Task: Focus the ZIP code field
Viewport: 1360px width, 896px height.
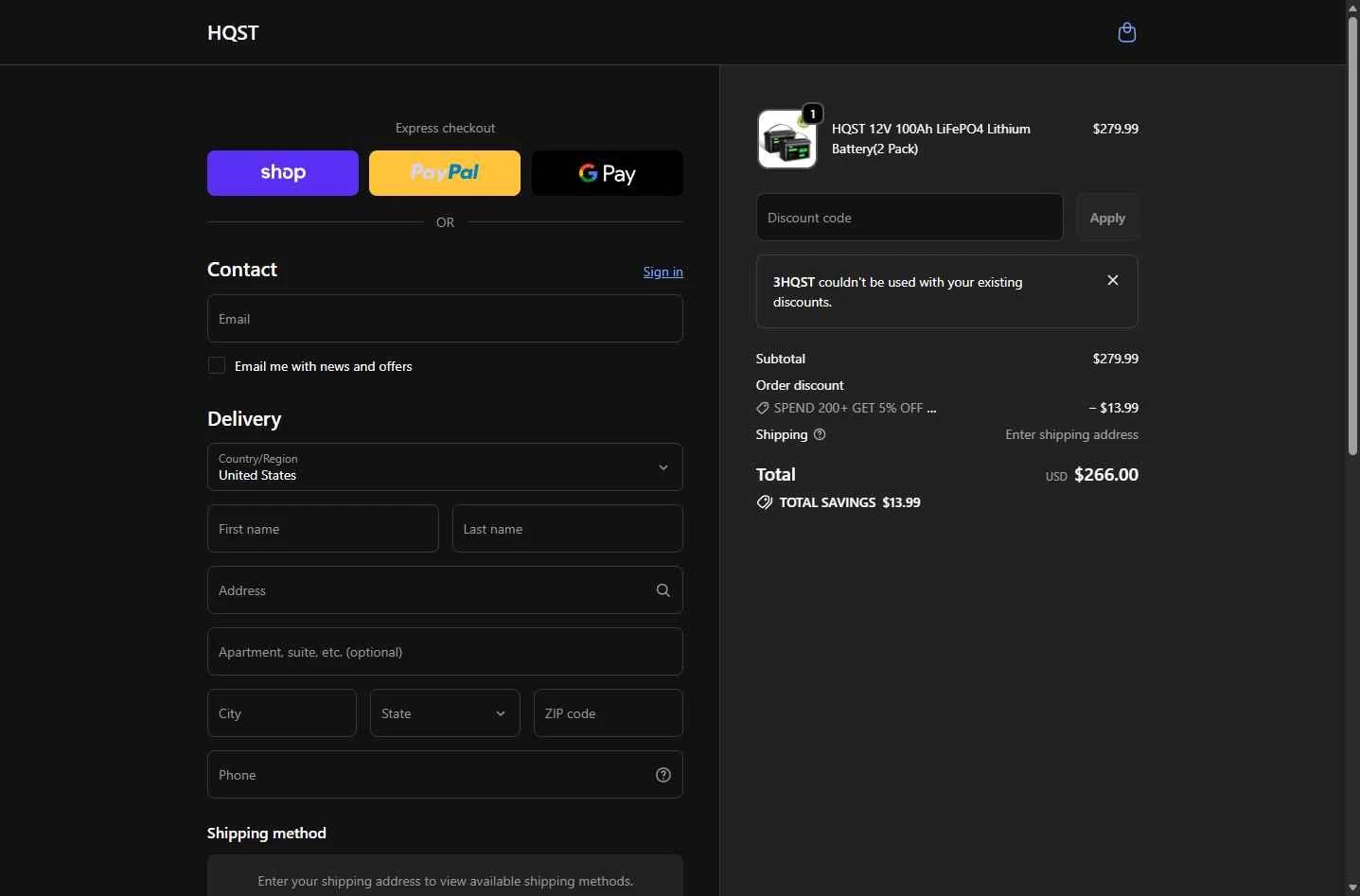Action: pos(609,713)
